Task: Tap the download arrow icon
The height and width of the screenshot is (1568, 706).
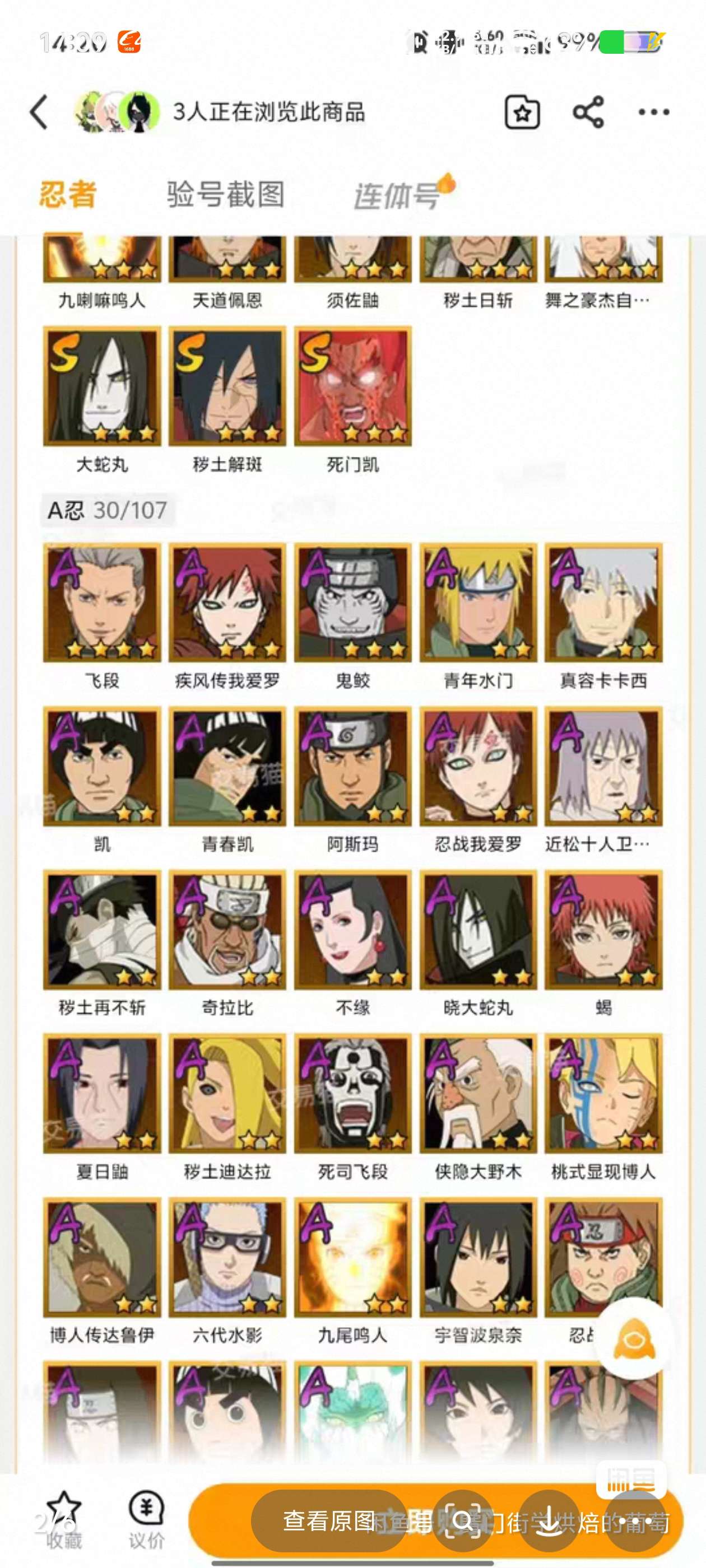Action: (x=549, y=1522)
